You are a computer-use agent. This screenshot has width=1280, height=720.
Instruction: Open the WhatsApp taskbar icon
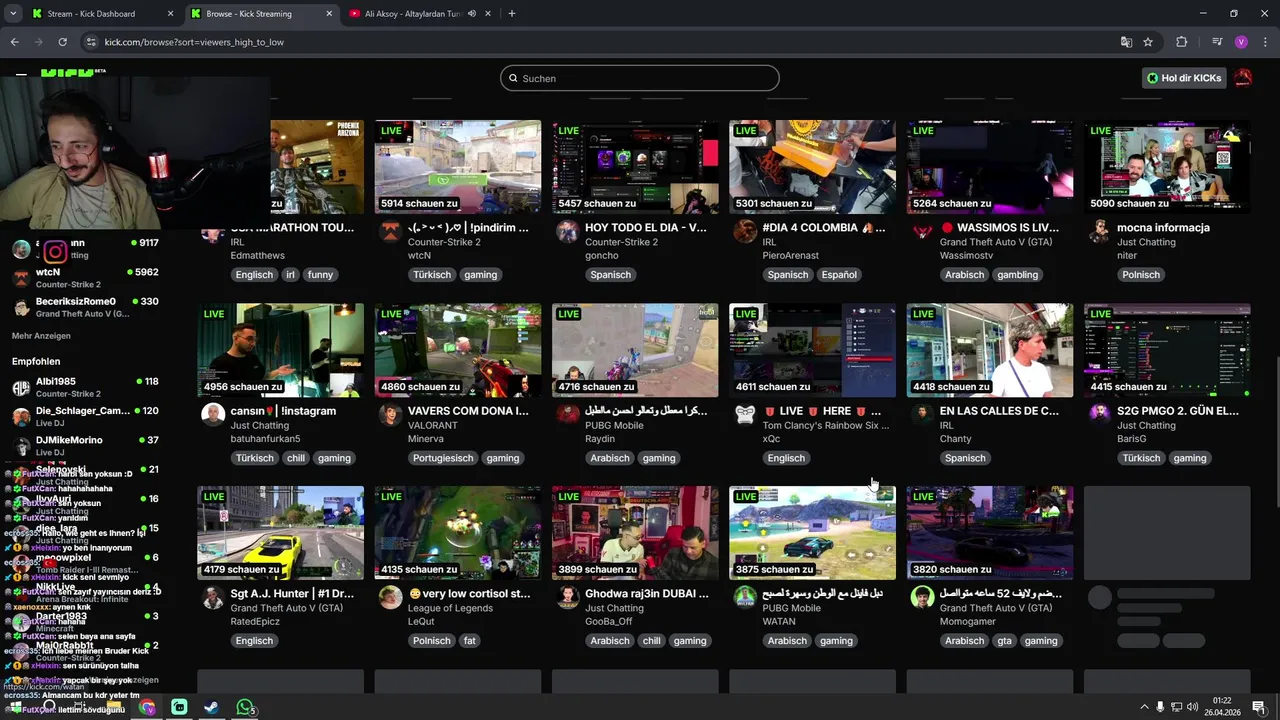point(244,707)
